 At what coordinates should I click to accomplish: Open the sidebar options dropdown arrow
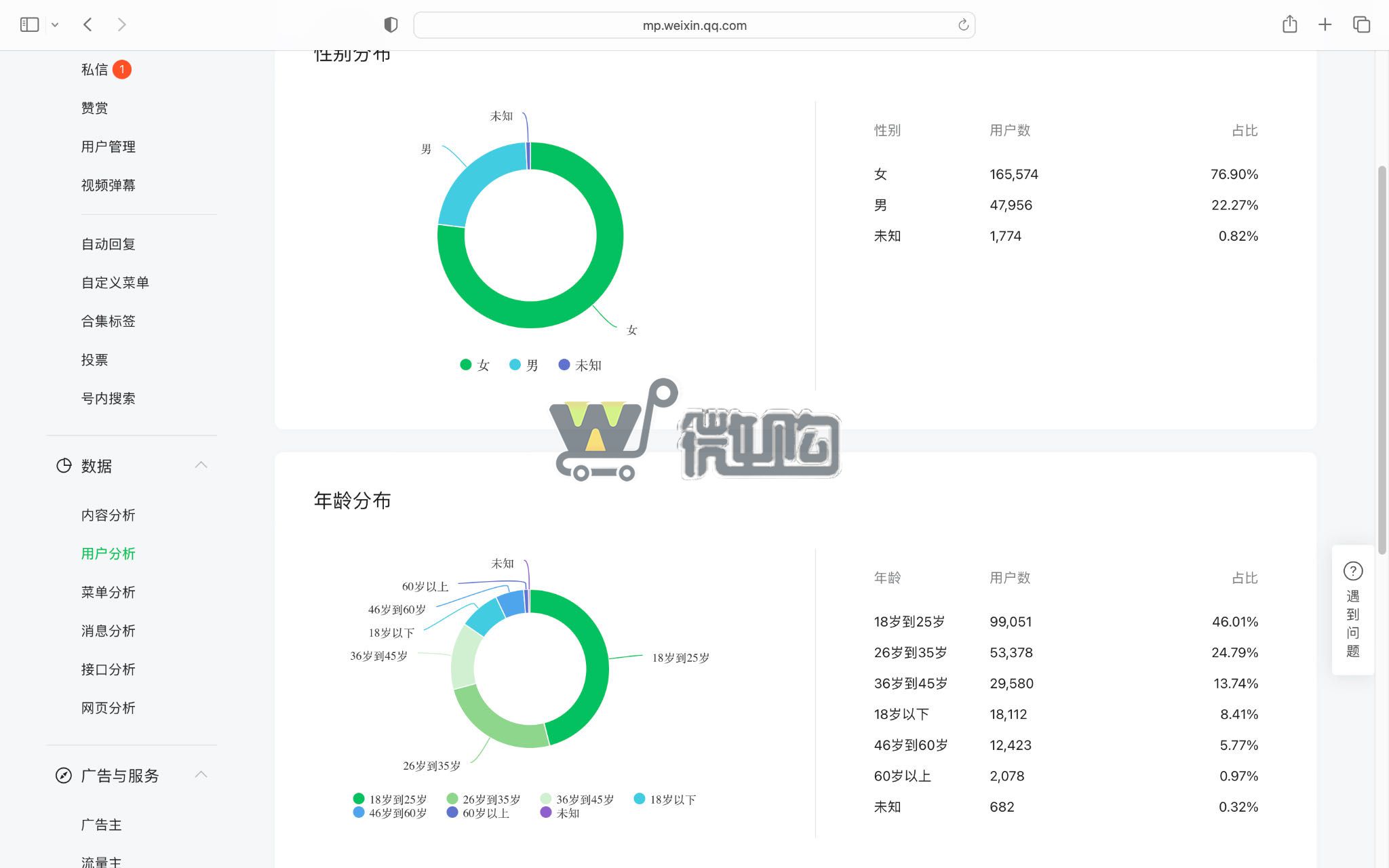54,24
